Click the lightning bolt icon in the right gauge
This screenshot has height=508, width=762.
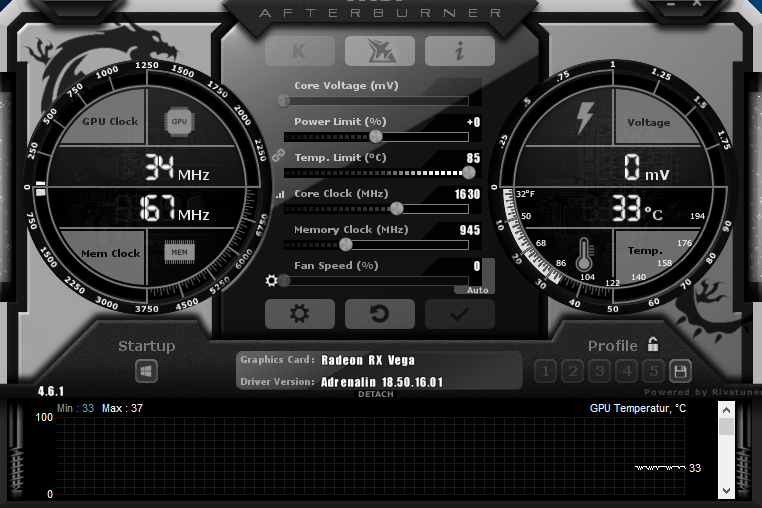click(585, 118)
